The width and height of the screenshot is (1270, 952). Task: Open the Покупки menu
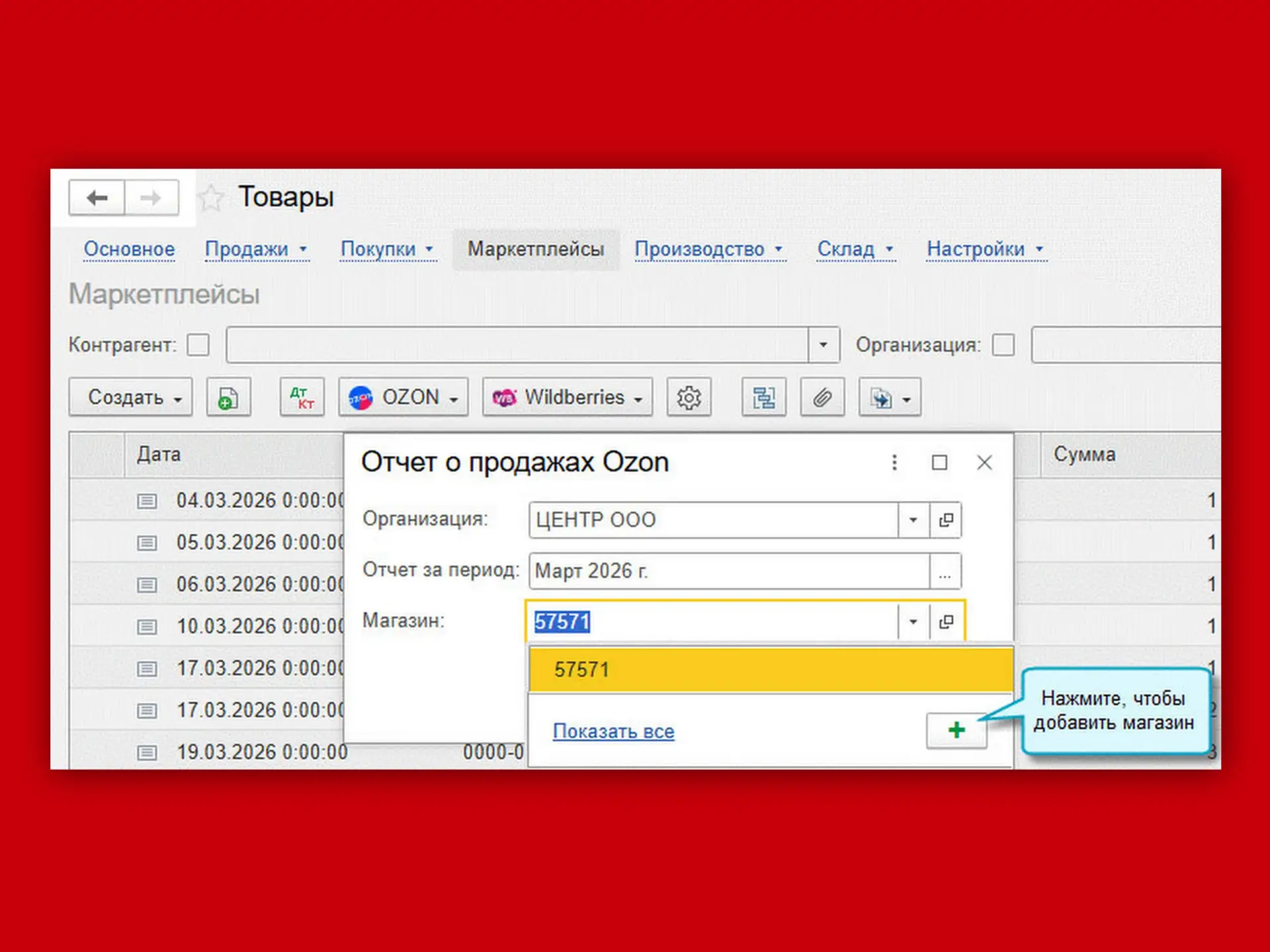pyautogui.click(x=388, y=249)
